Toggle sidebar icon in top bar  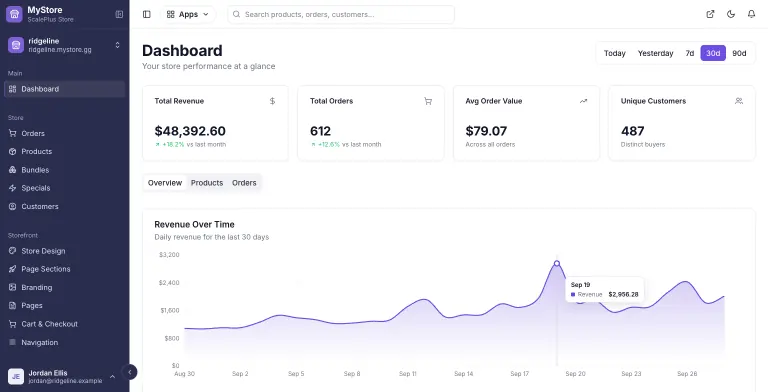146,14
